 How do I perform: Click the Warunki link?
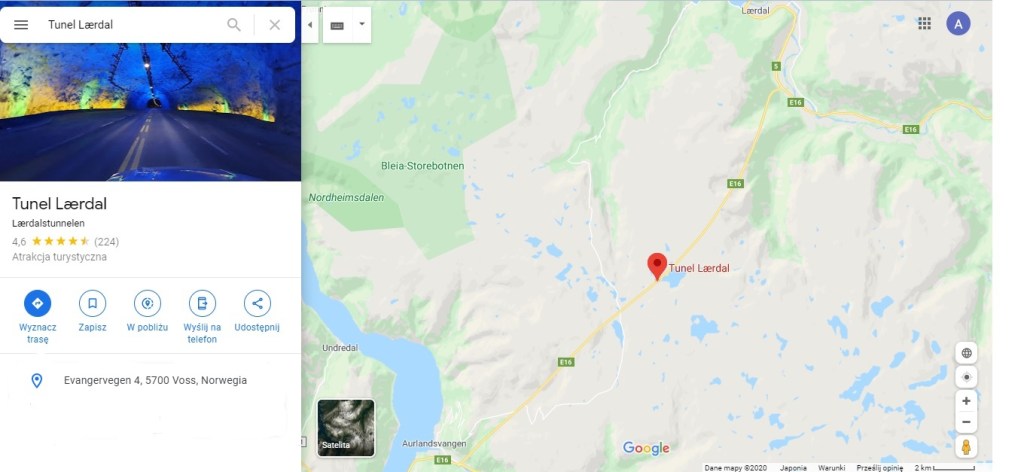[x=831, y=467]
